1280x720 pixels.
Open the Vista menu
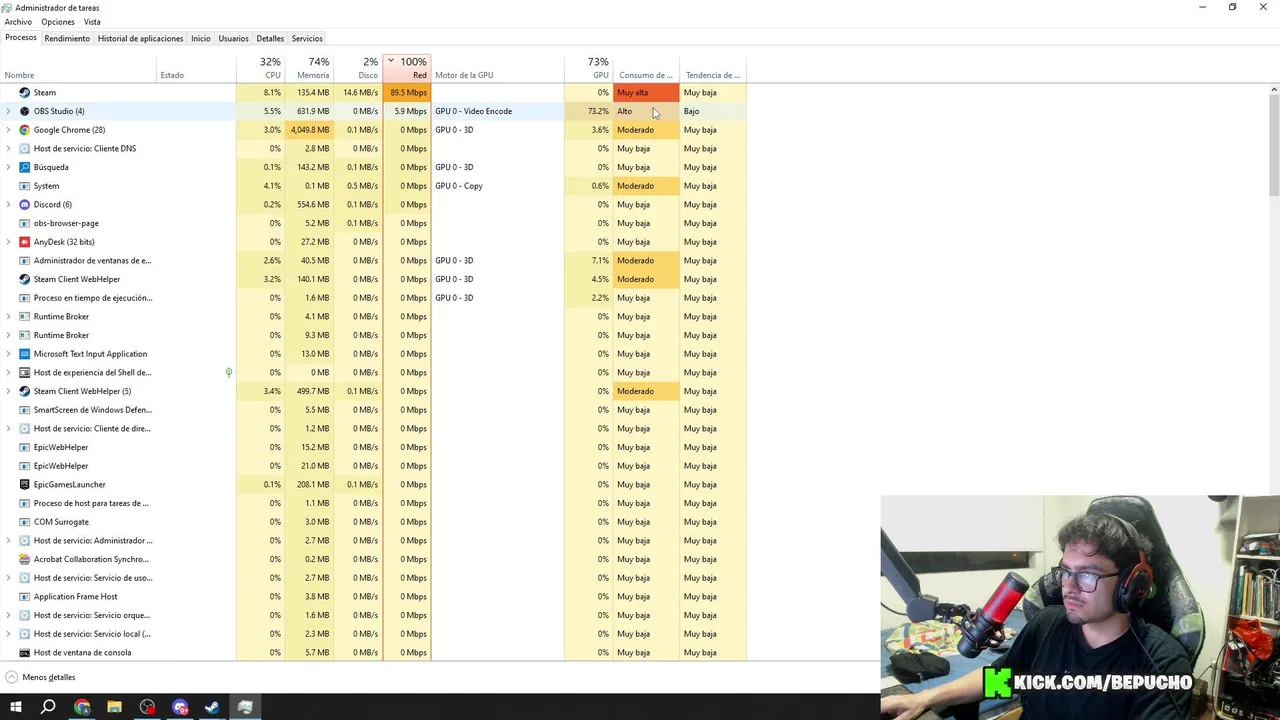92,22
